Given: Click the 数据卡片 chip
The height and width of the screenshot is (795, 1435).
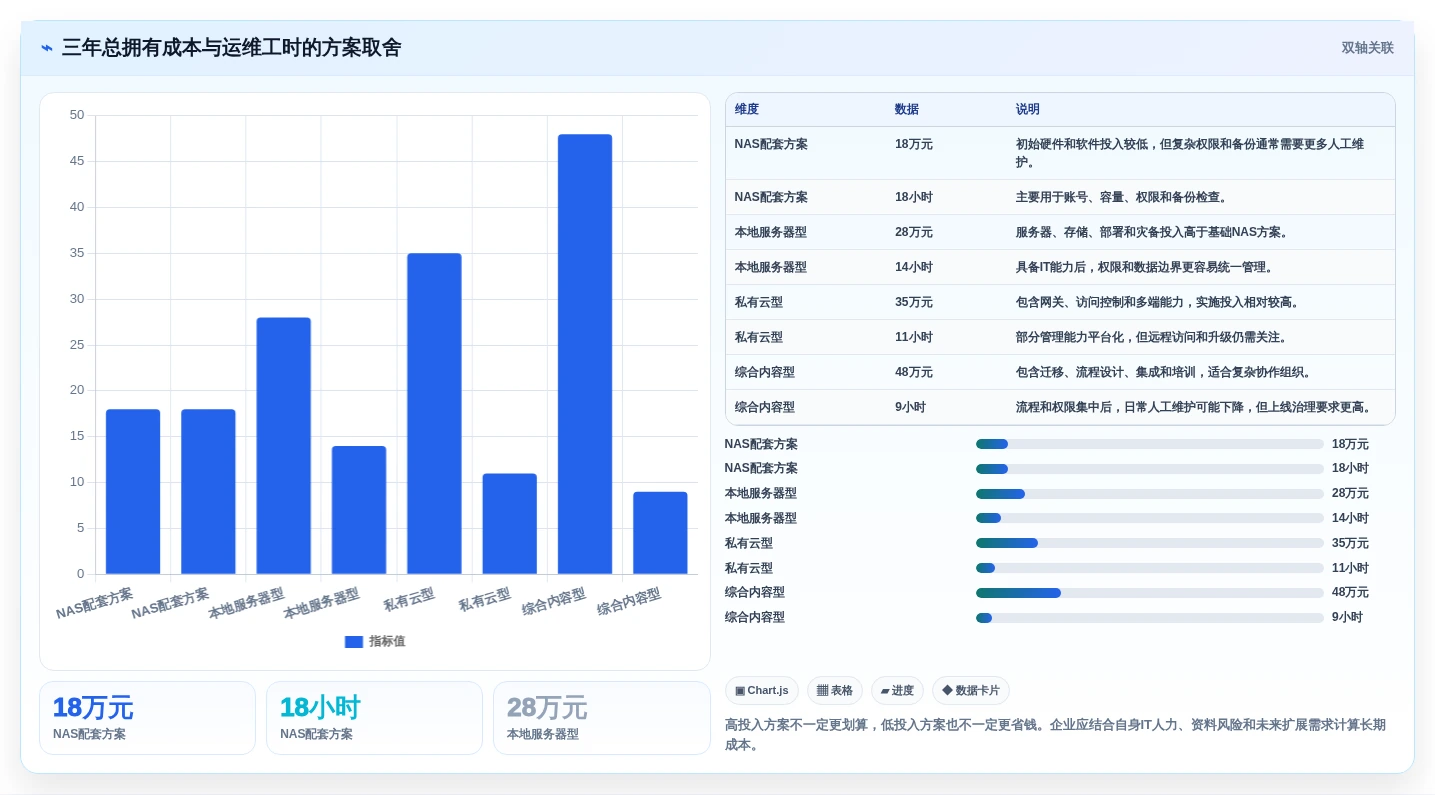Looking at the screenshot, I should (x=970, y=691).
